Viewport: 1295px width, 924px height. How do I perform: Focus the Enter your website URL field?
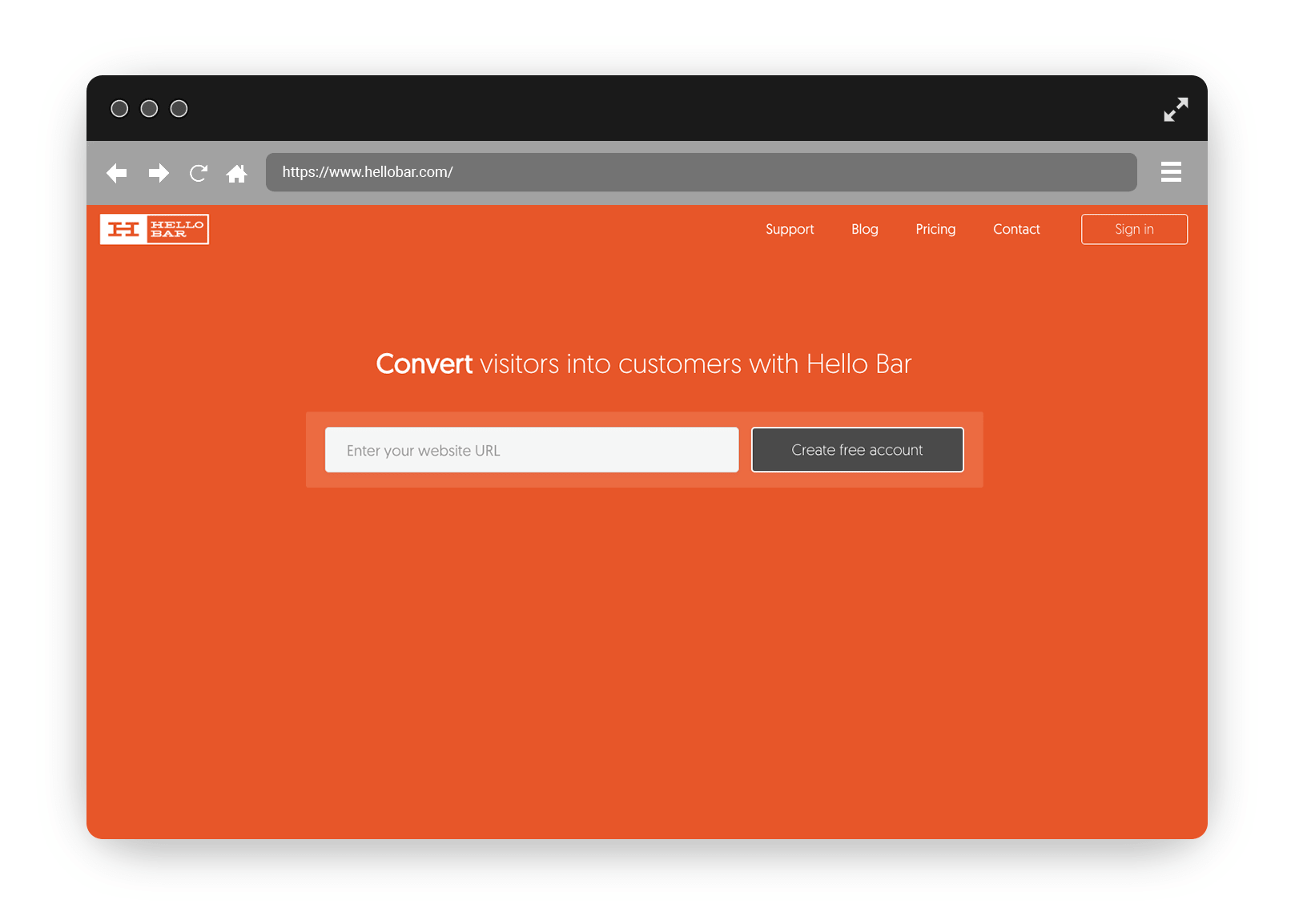click(x=532, y=450)
